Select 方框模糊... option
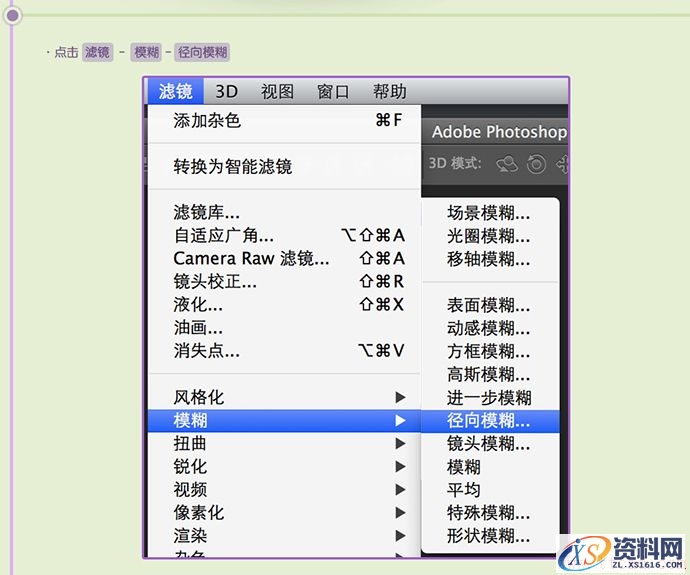 [x=490, y=351]
